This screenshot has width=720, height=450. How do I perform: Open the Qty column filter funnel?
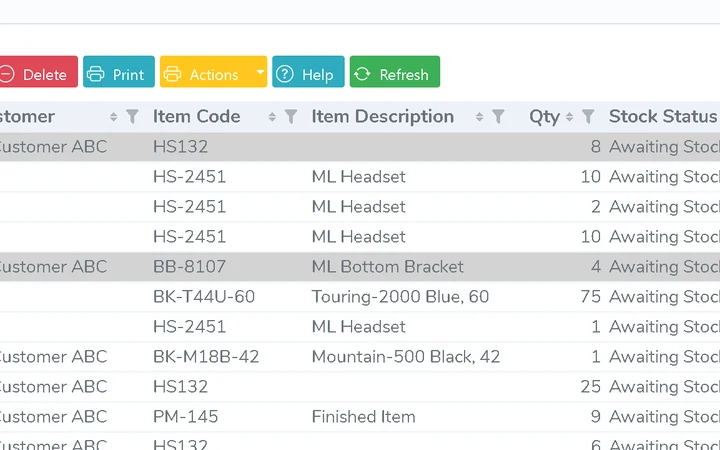(588, 117)
